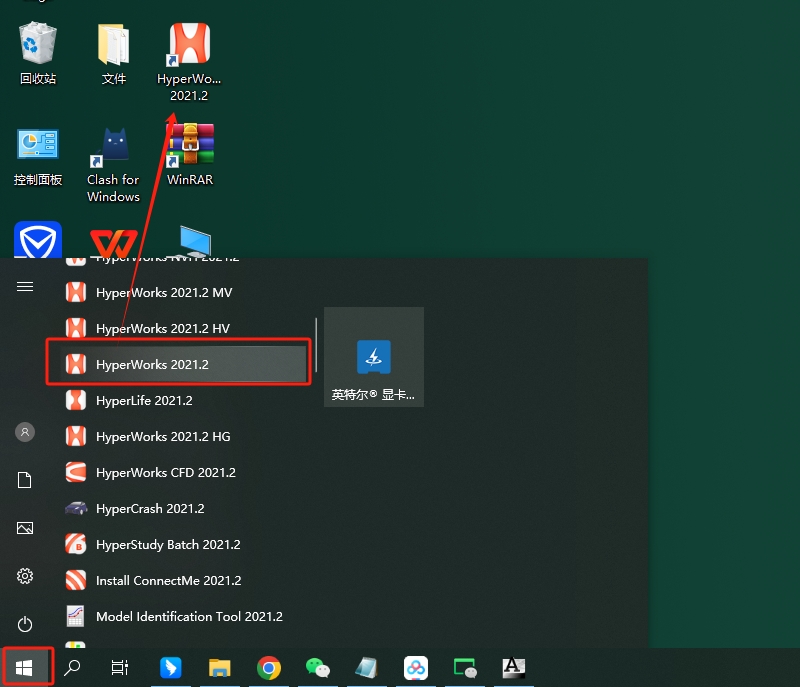Open the notepad-style app on taskbar
This screenshot has width=800, height=687.
point(366,667)
